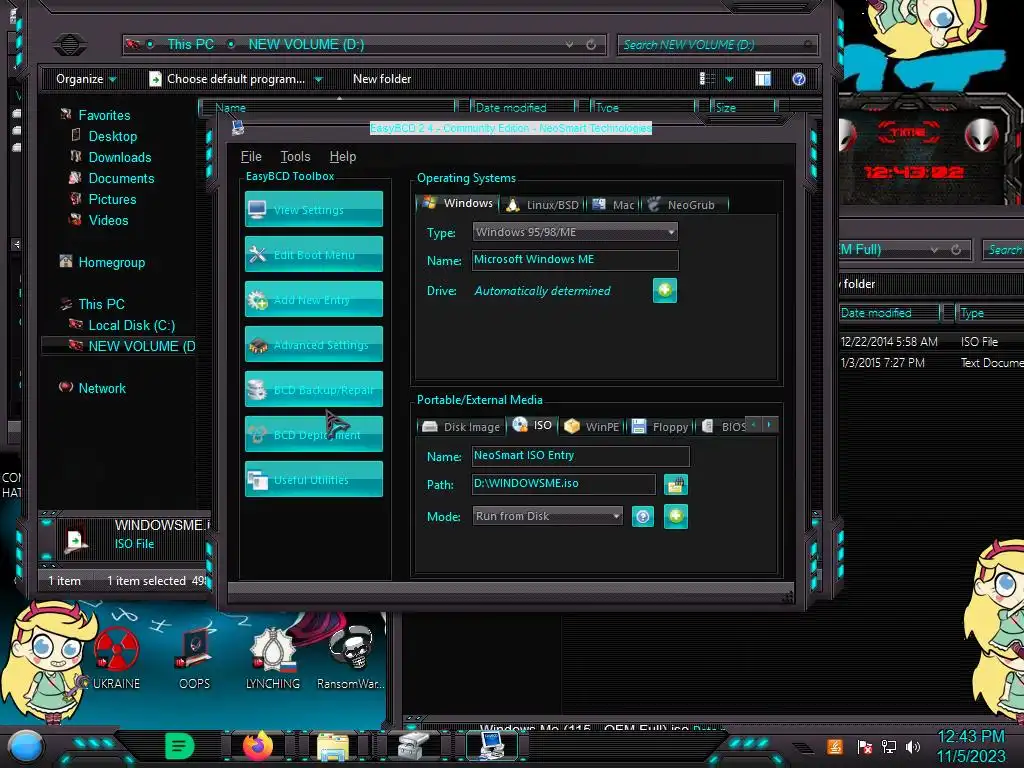Select Documents in navigation pane
The width and height of the screenshot is (1024, 768).
[x=121, y=178]
